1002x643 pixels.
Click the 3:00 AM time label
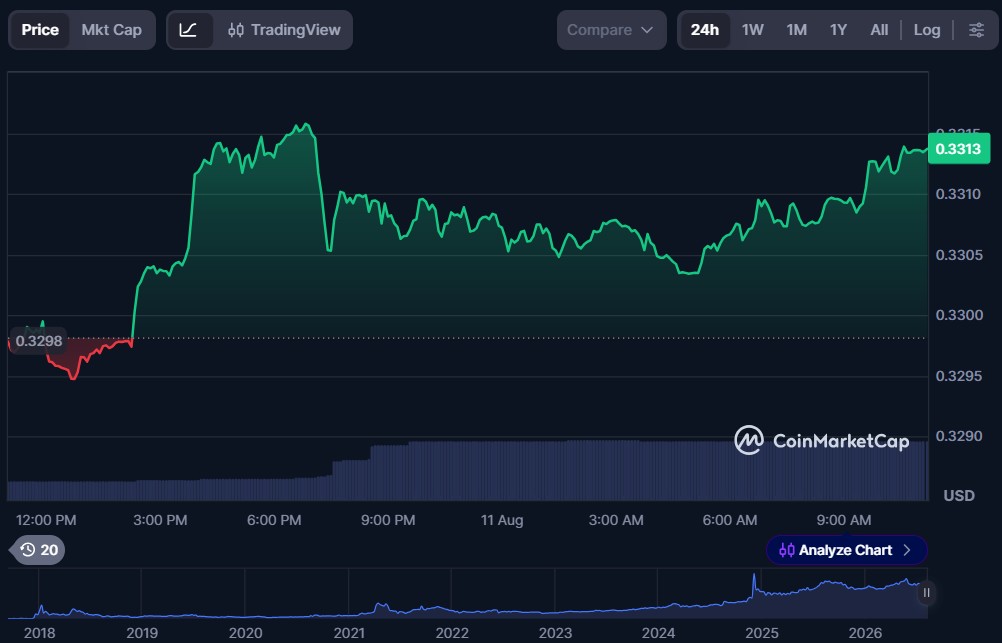point(616,520)
